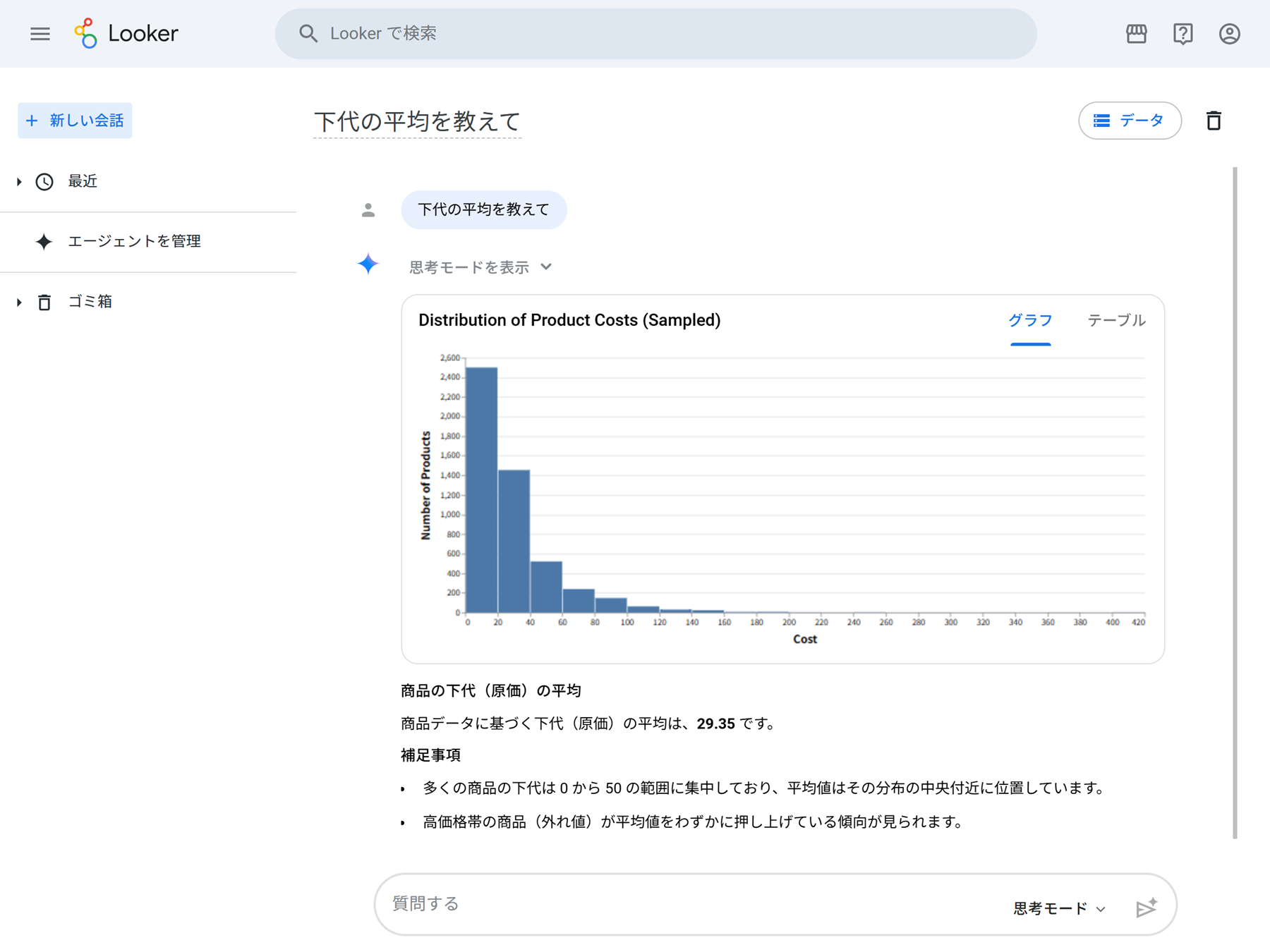1270x952 pixels.
Task: Focus the Looker search field
Action: [x=655, y=34]
